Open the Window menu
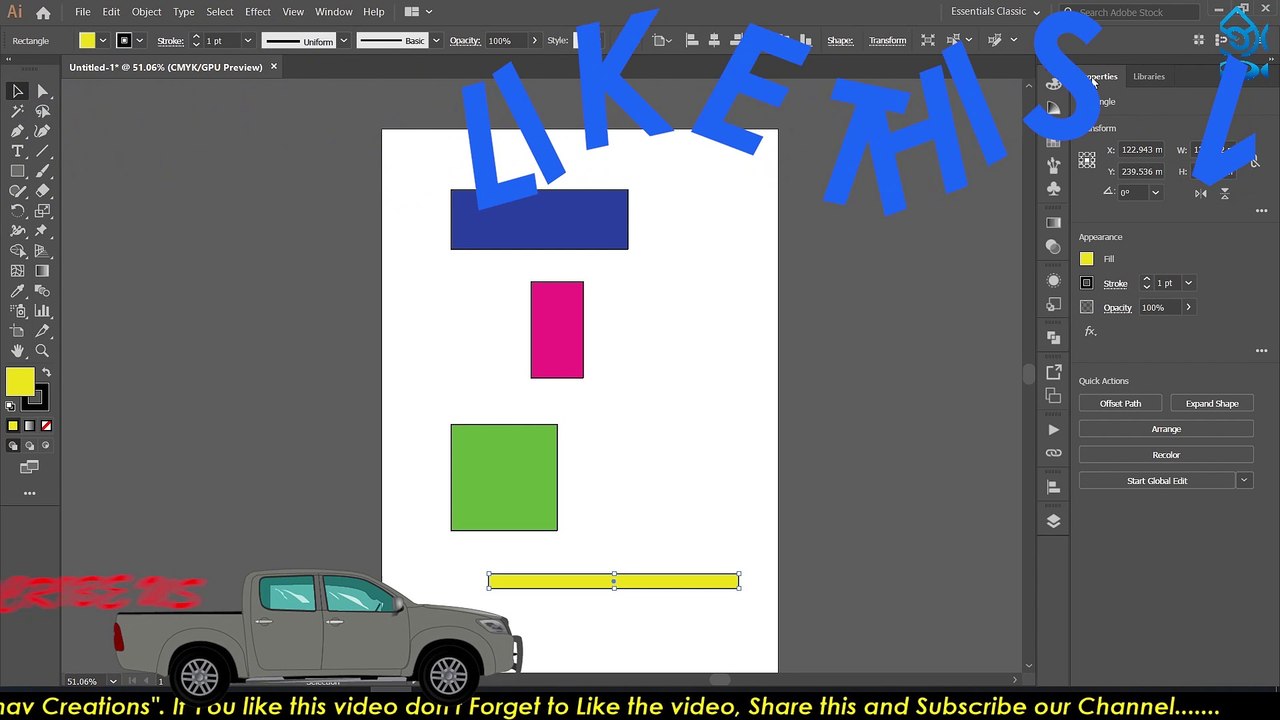This screenshot has height=720, width=1280. click(x=333, y=12)
